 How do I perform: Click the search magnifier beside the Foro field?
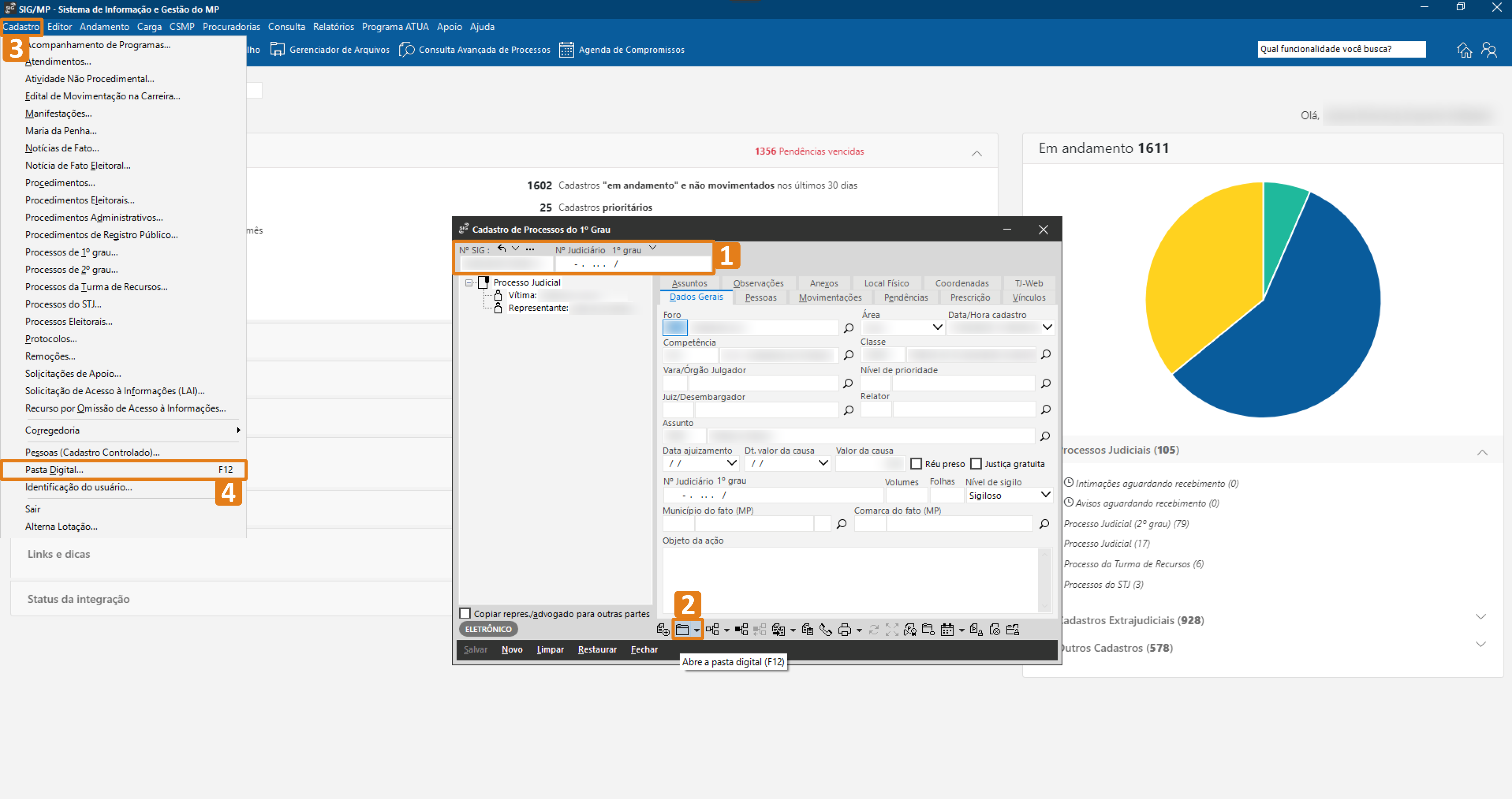848,328
